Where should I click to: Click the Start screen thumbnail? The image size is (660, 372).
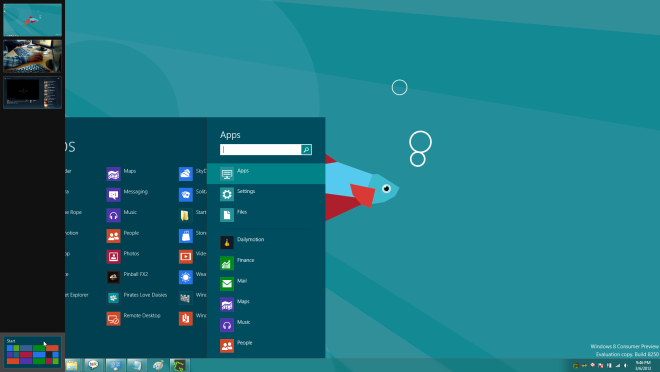[x=32, y=352]
